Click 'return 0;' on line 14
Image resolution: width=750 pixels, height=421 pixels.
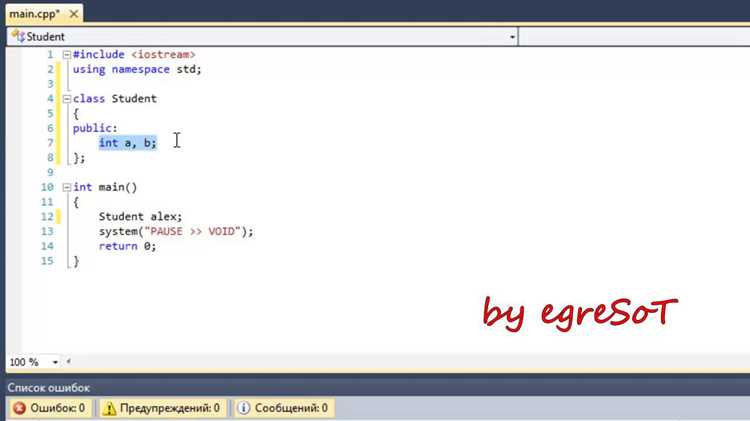coord(127,246)
